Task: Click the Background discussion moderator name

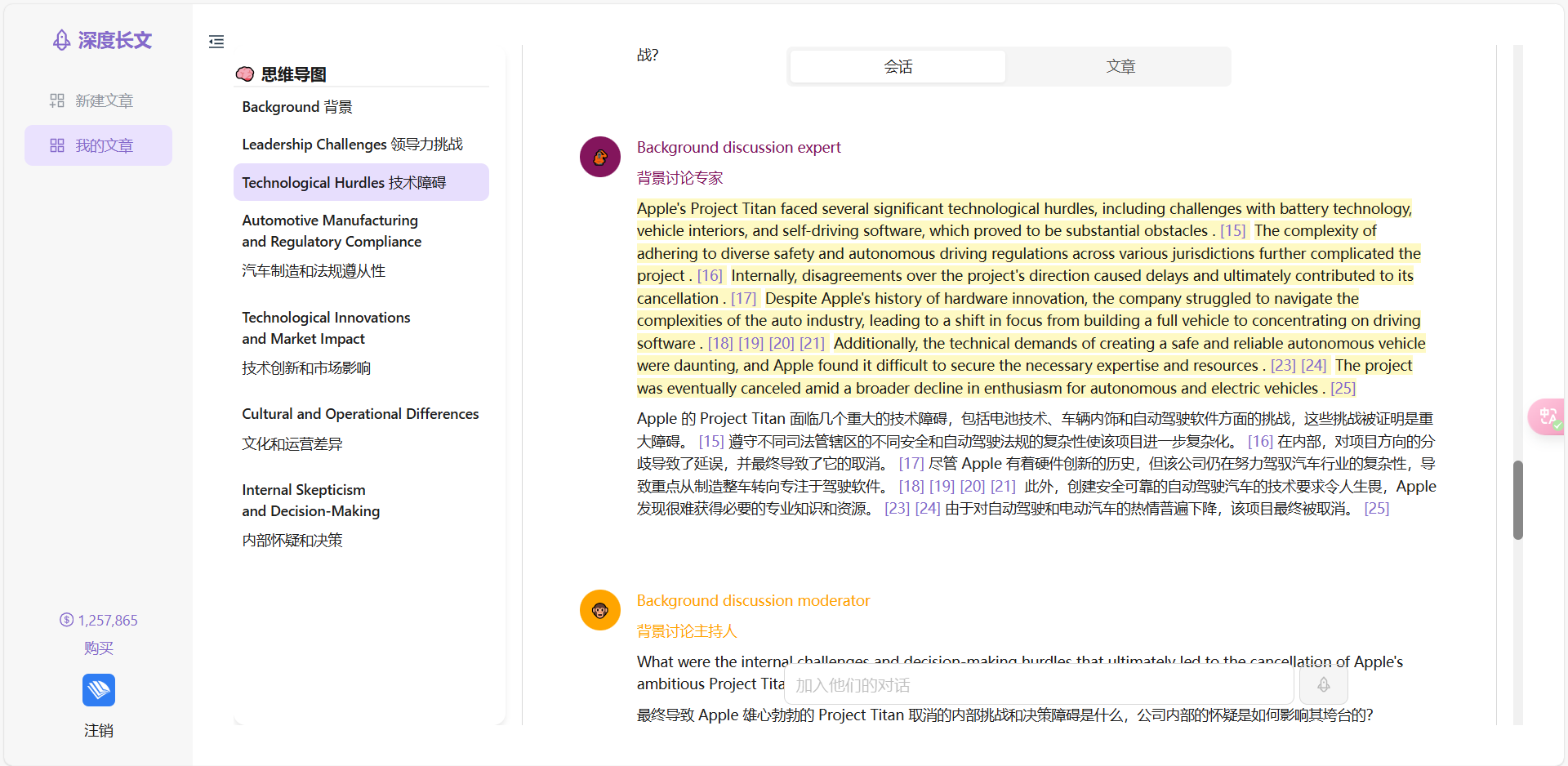Action: (x=753, y=601)
